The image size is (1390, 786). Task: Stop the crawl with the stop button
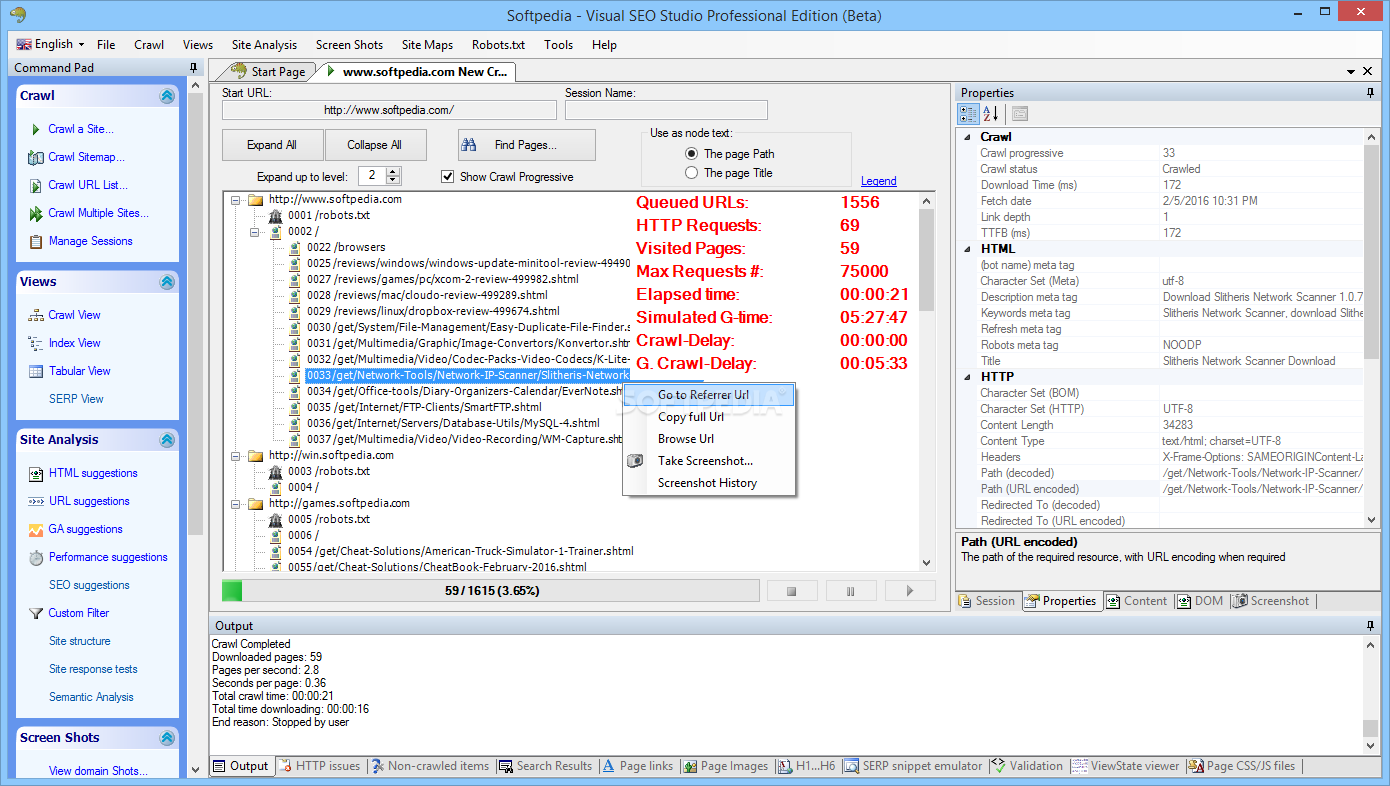pyautogui.click(x=791, y=591)
